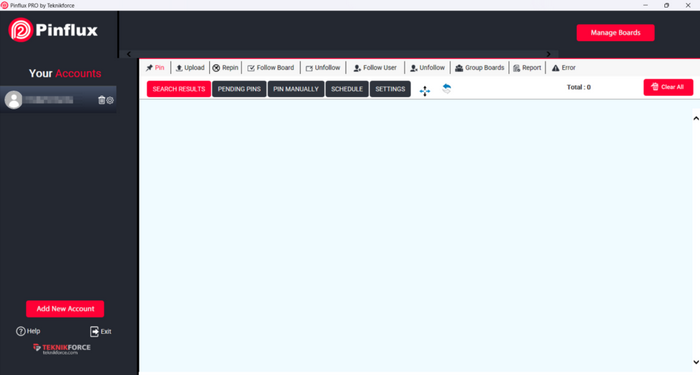Click the Manage Boards button

point(615,33)
